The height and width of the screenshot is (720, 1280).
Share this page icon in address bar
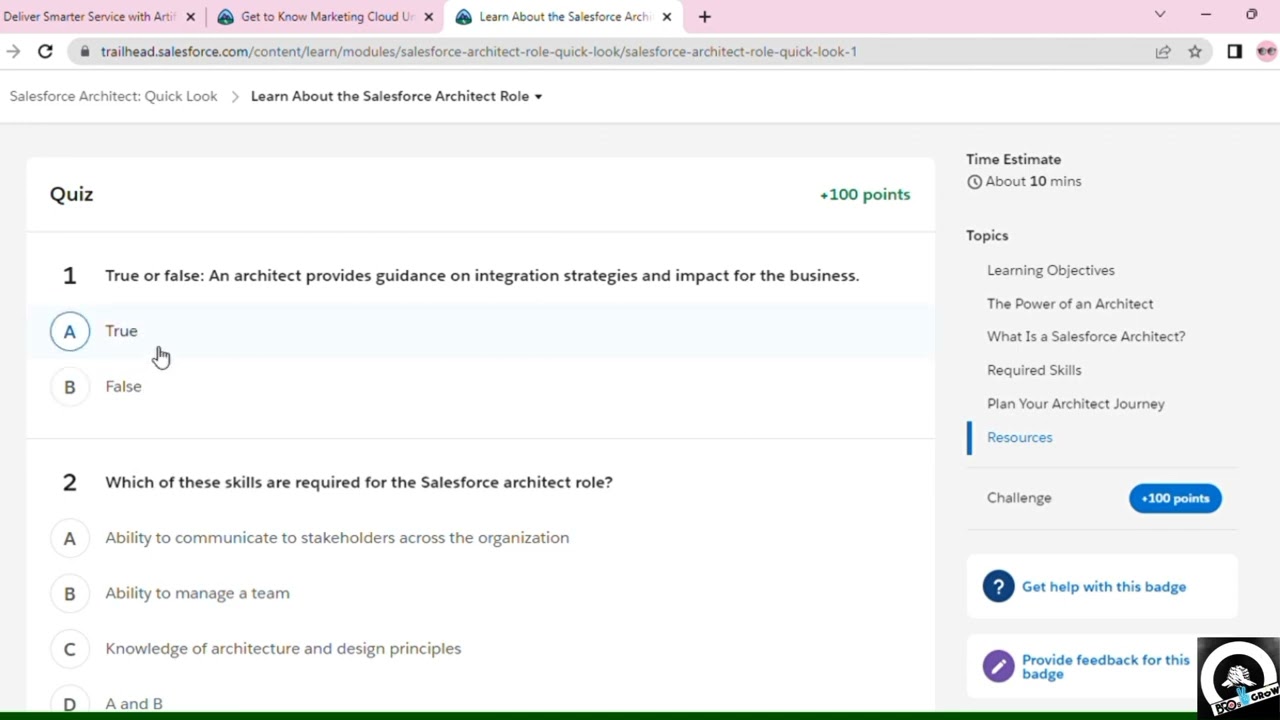1163,52
